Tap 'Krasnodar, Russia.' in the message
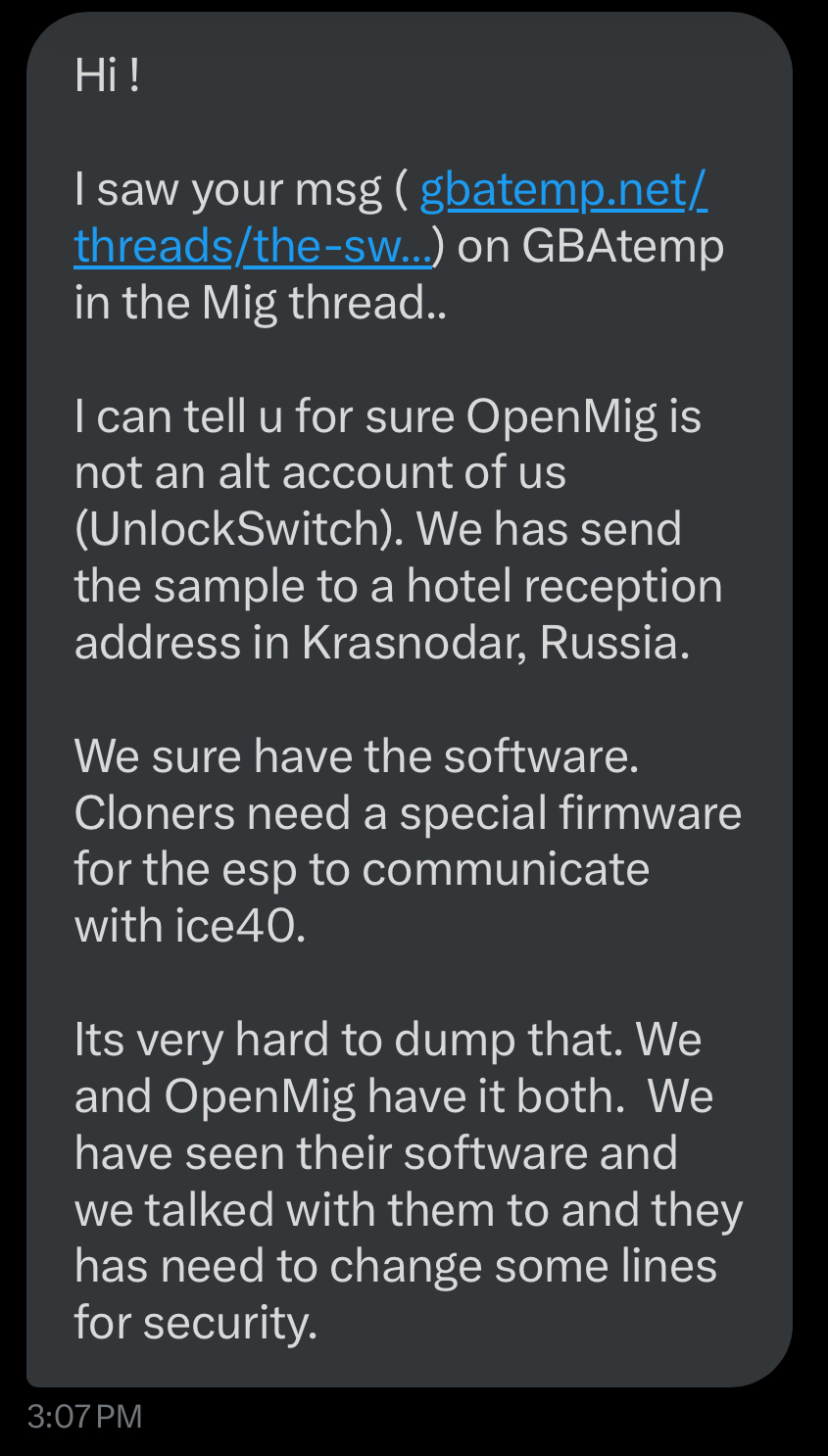The width and height of the screenshot is (828, 1456). click(496, 643)
